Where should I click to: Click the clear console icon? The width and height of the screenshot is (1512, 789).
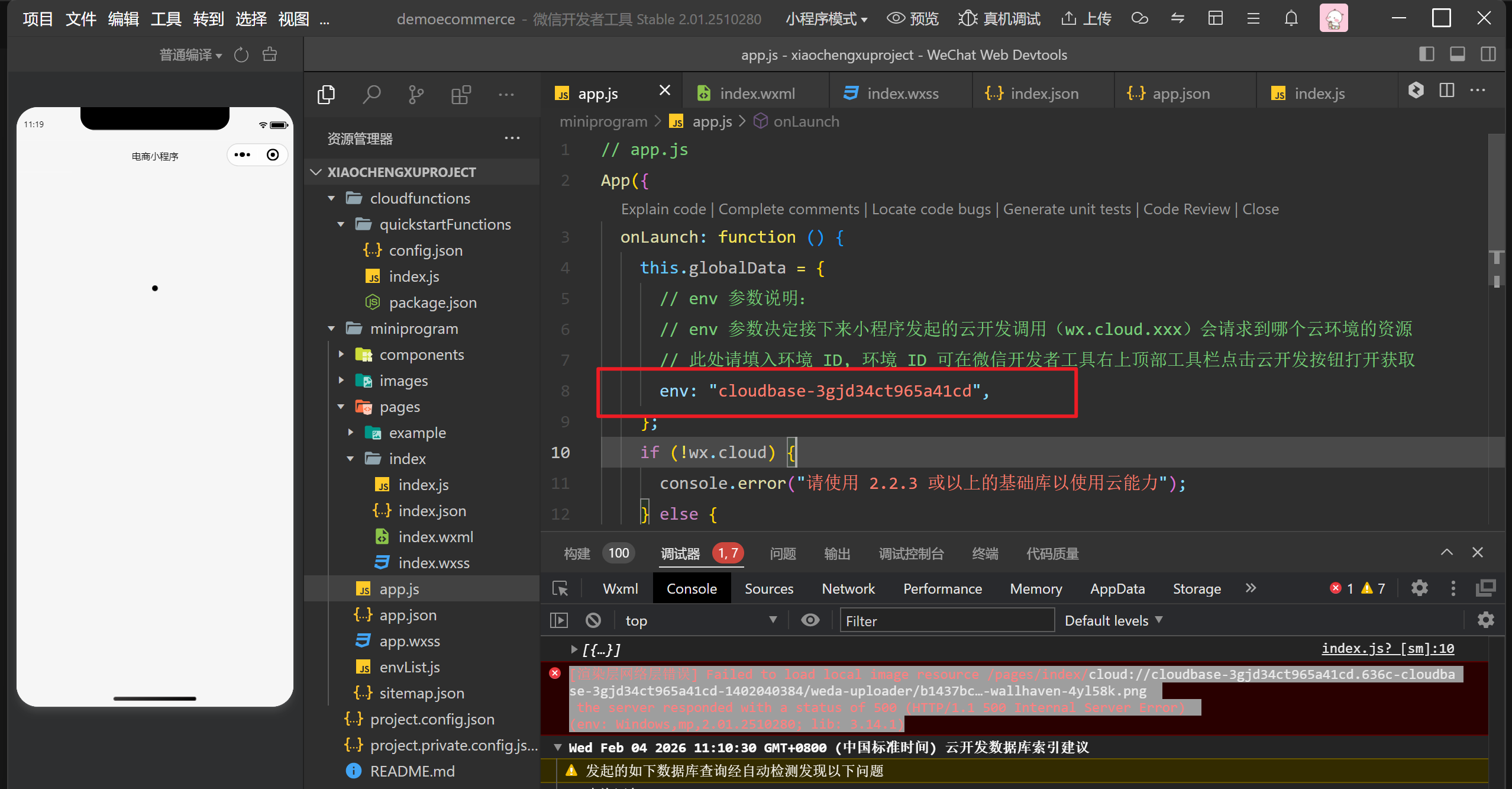coord(593,620)
